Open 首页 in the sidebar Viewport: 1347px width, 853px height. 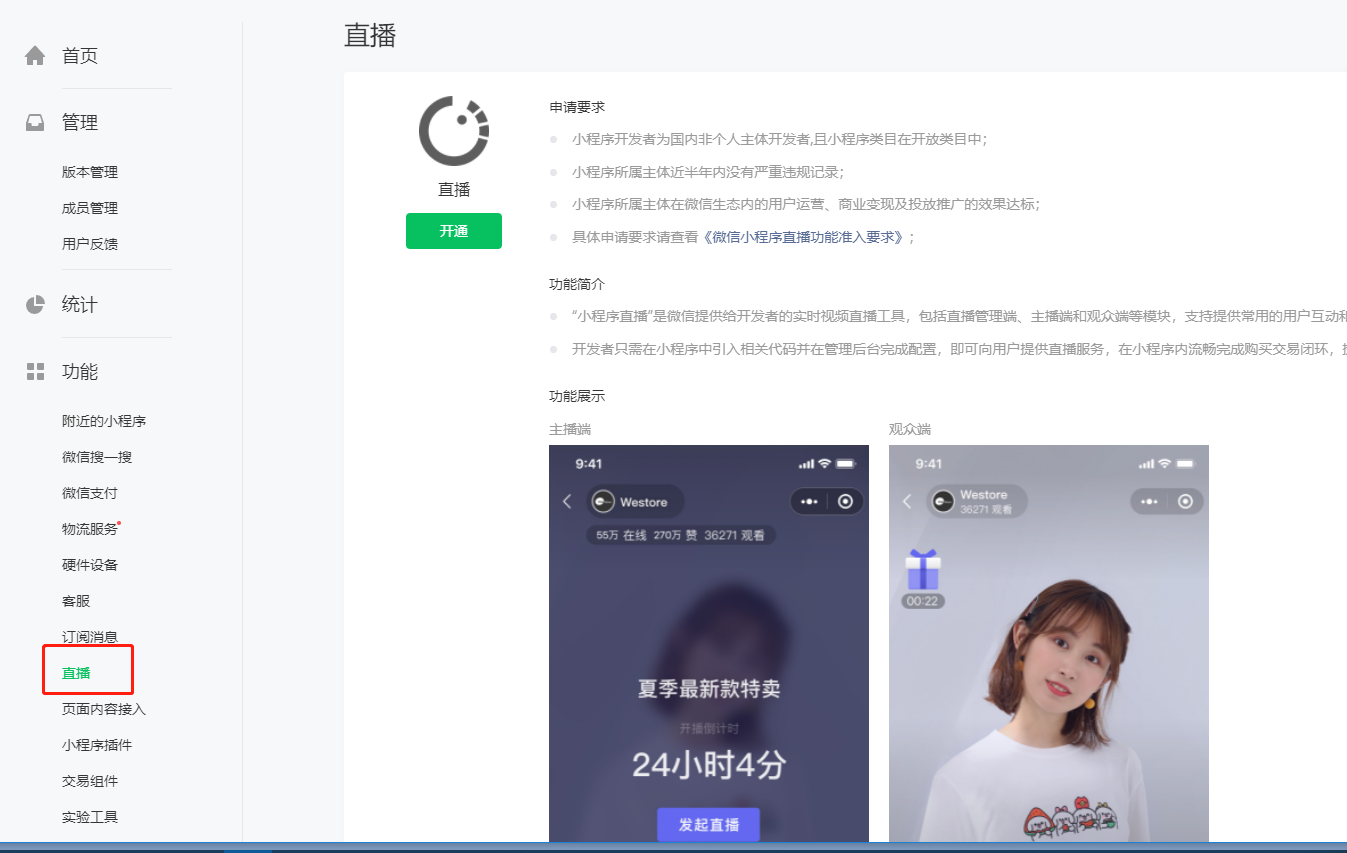click(x=80, y=56)
